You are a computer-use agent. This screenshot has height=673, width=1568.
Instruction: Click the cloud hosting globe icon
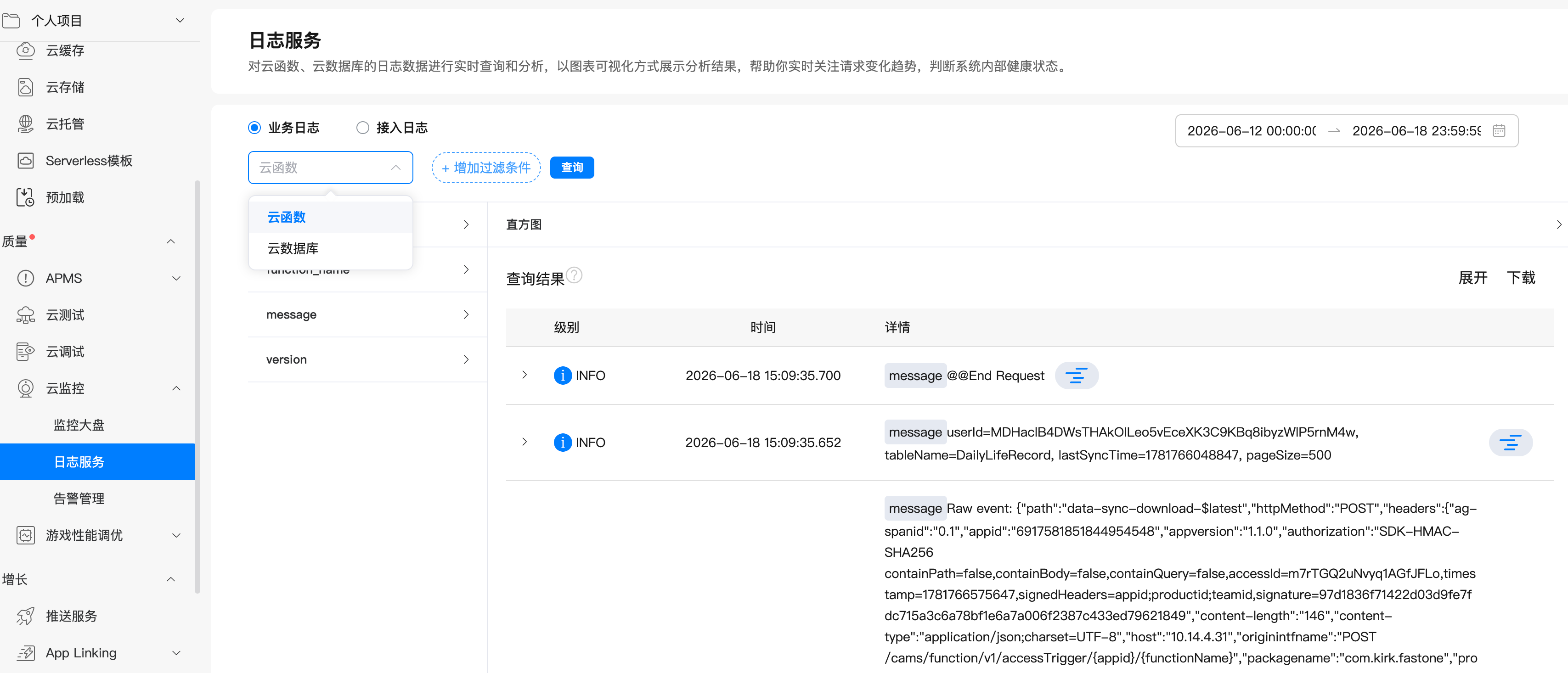pyautogui.click(x=25, y=124)
